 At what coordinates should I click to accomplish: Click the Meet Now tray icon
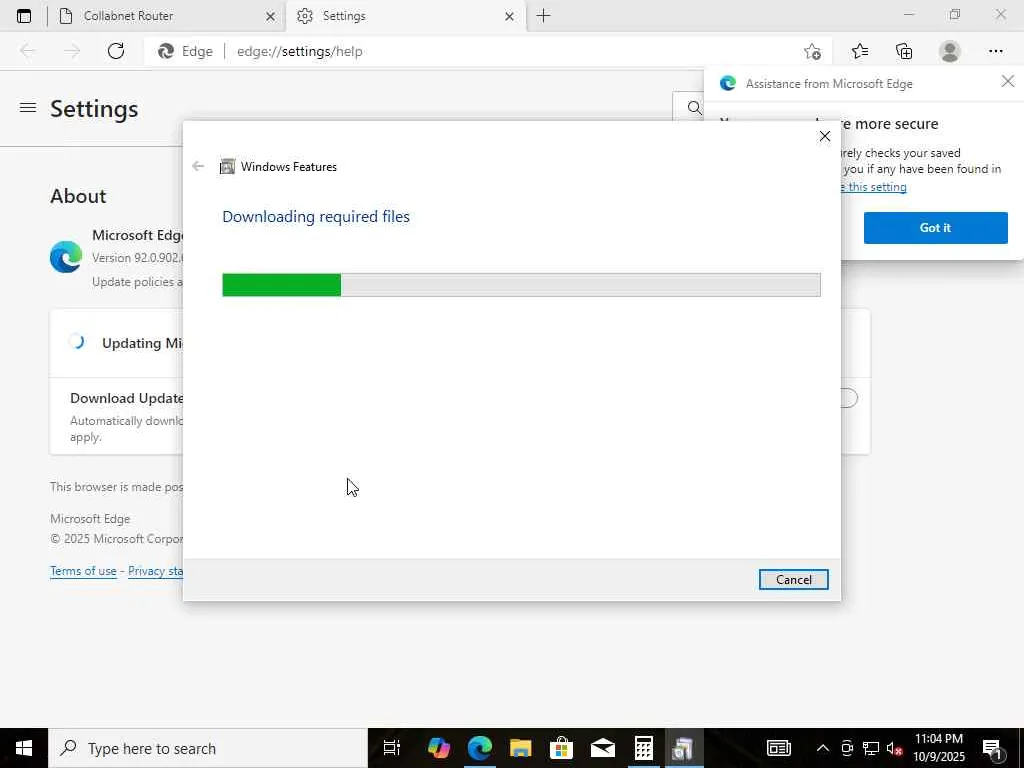point(847,748)
